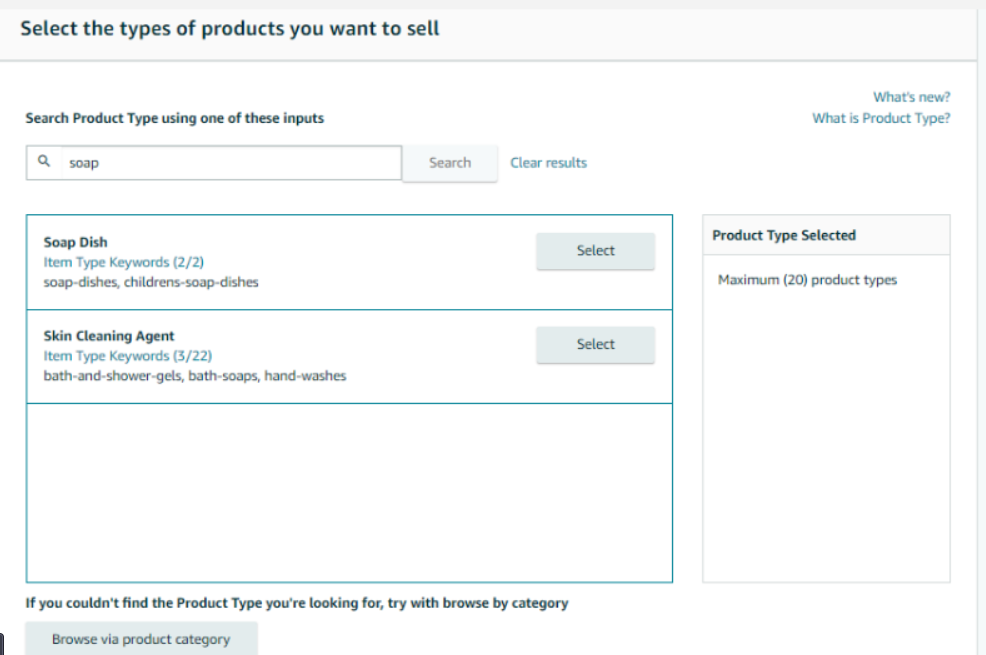Viewport: 986px width, 655px height.
Task: Select the Skin Cleaning Agent product type
Action: pos(595,345)
